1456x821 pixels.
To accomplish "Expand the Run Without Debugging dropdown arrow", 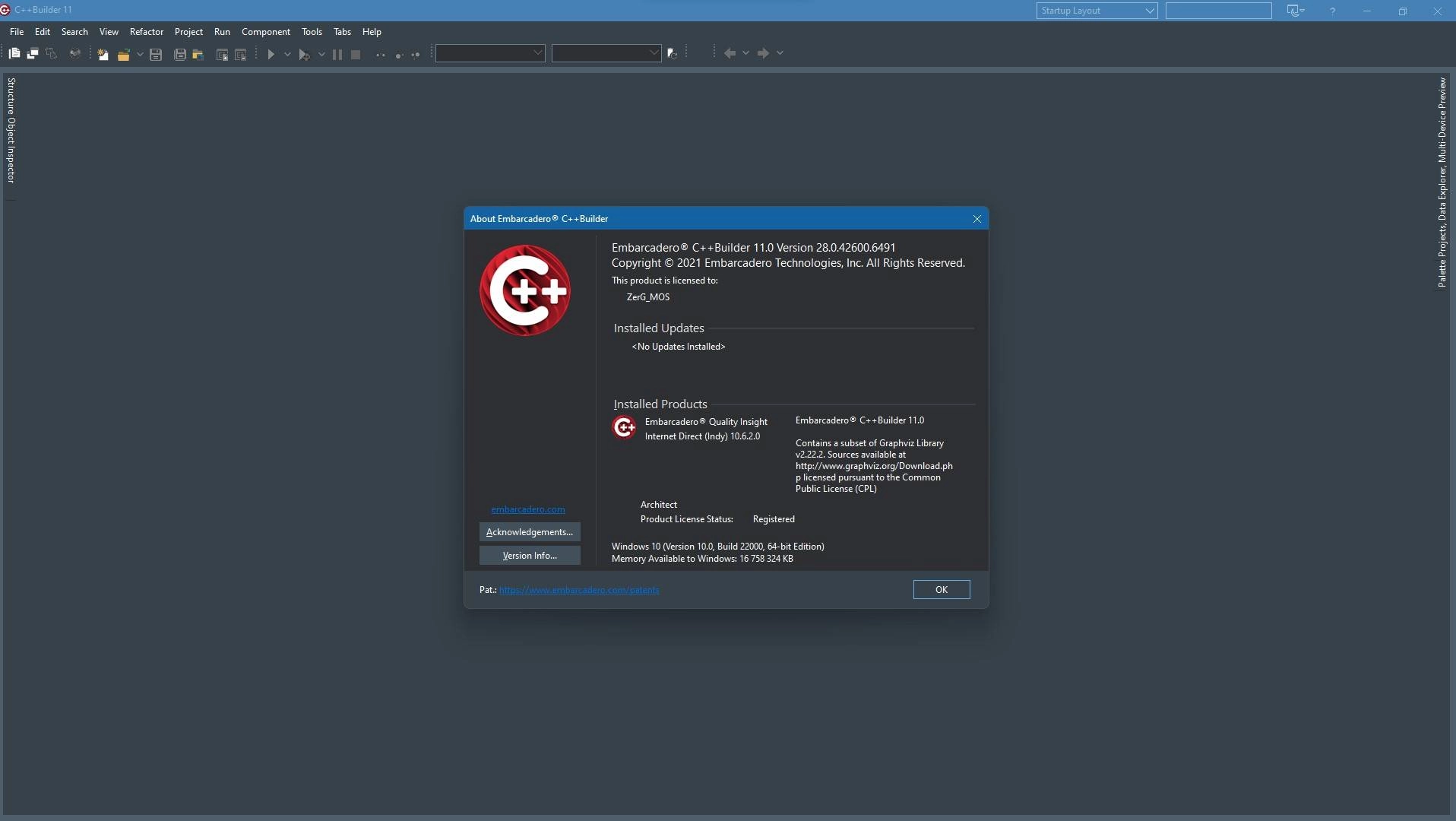I will 321,54.
